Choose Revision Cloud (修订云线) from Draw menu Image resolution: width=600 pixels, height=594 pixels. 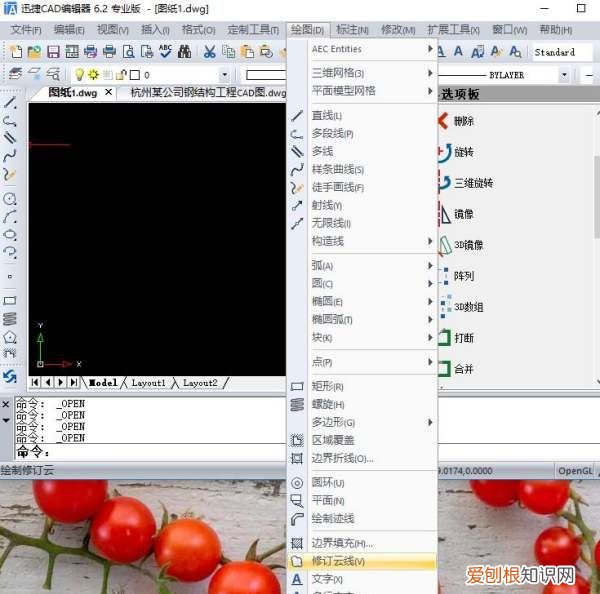pos(338,561)
